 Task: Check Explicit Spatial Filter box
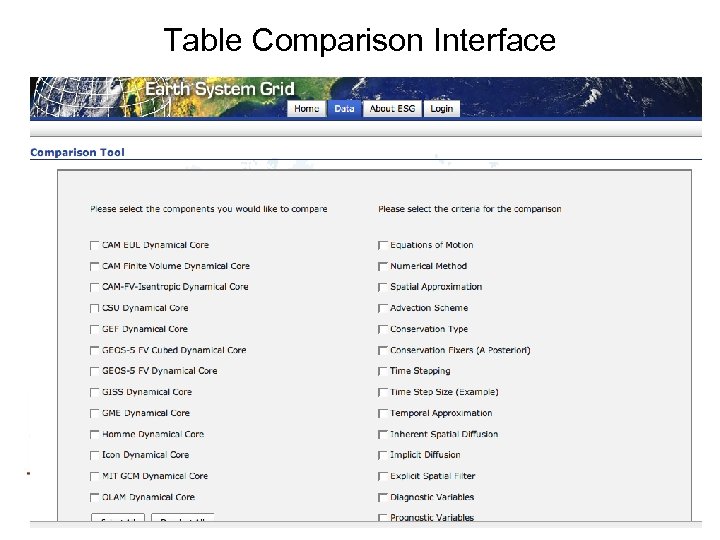tap(383, 476)
